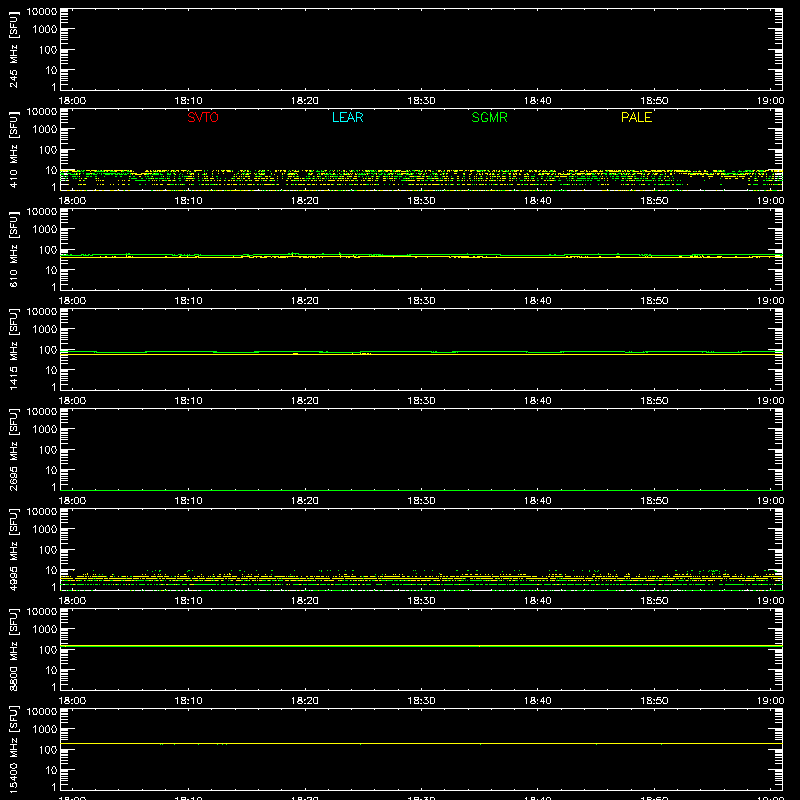Click 18:50 tick under the 610 MHz panel
Image resolution: width=800 pixels, height=800 pixels.
654,301
